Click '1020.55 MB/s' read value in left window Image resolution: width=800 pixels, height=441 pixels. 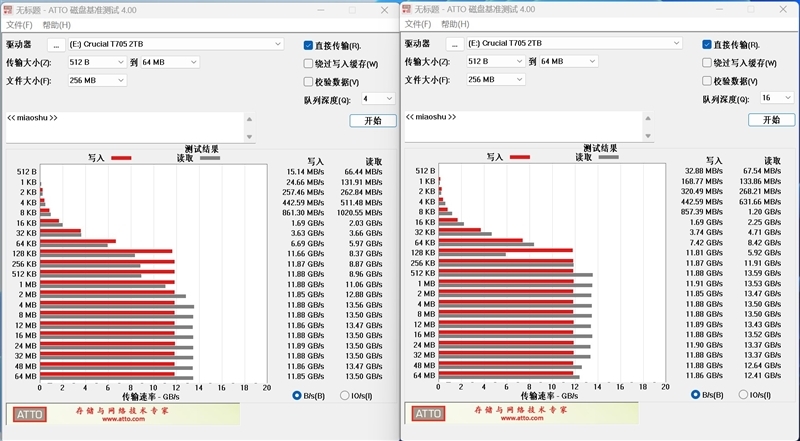(360, 213)
